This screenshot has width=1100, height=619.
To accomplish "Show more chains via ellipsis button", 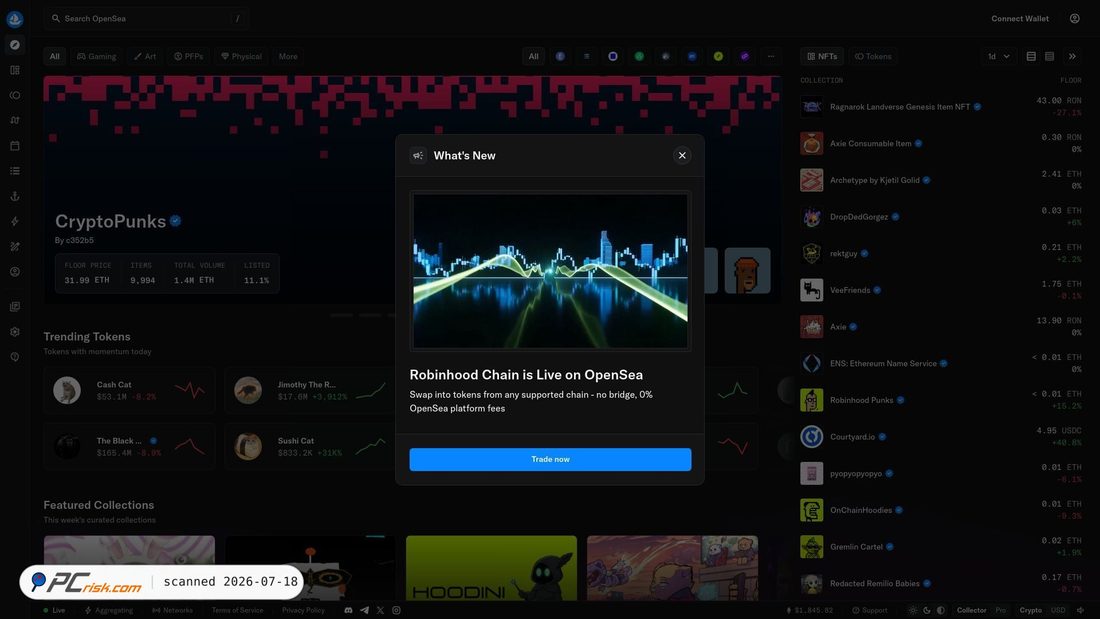I will click(771, 57).
